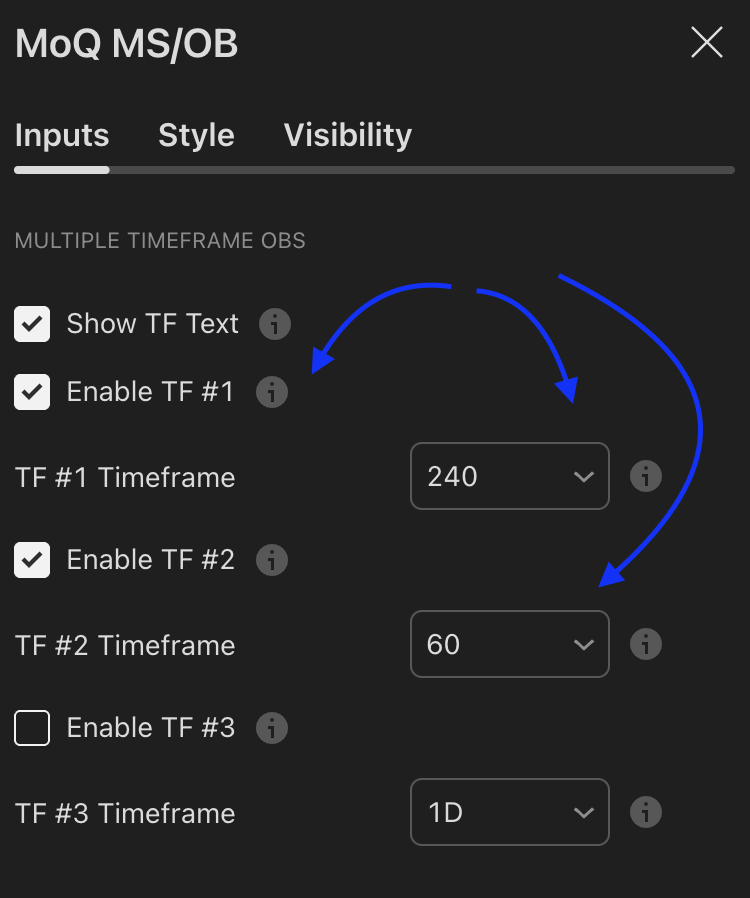Toggle off Enable TF #2 checkbox
This screenshot has width=750, height=898.
[x=32, y=560]
